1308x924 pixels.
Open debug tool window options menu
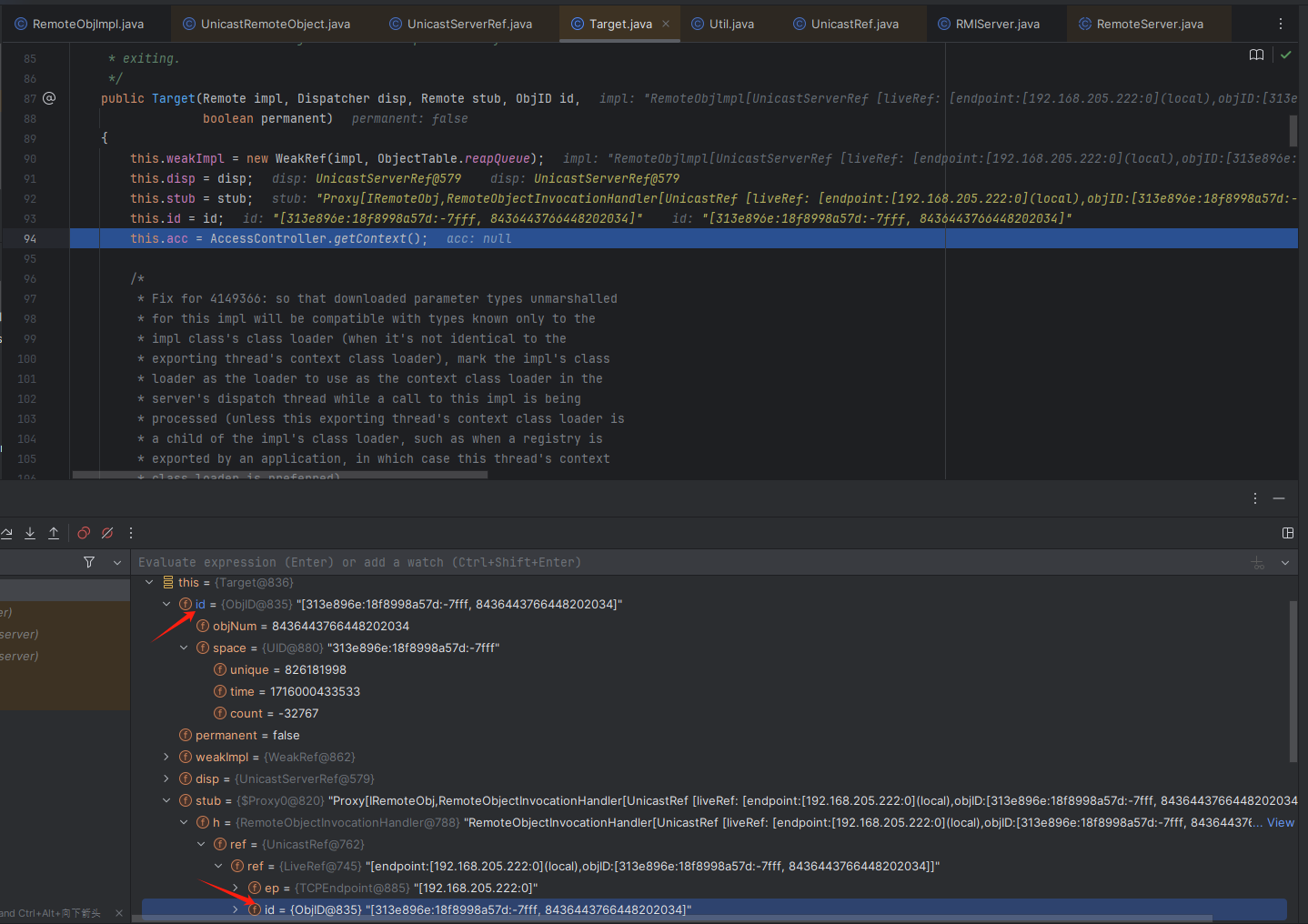pos(1255,498)
